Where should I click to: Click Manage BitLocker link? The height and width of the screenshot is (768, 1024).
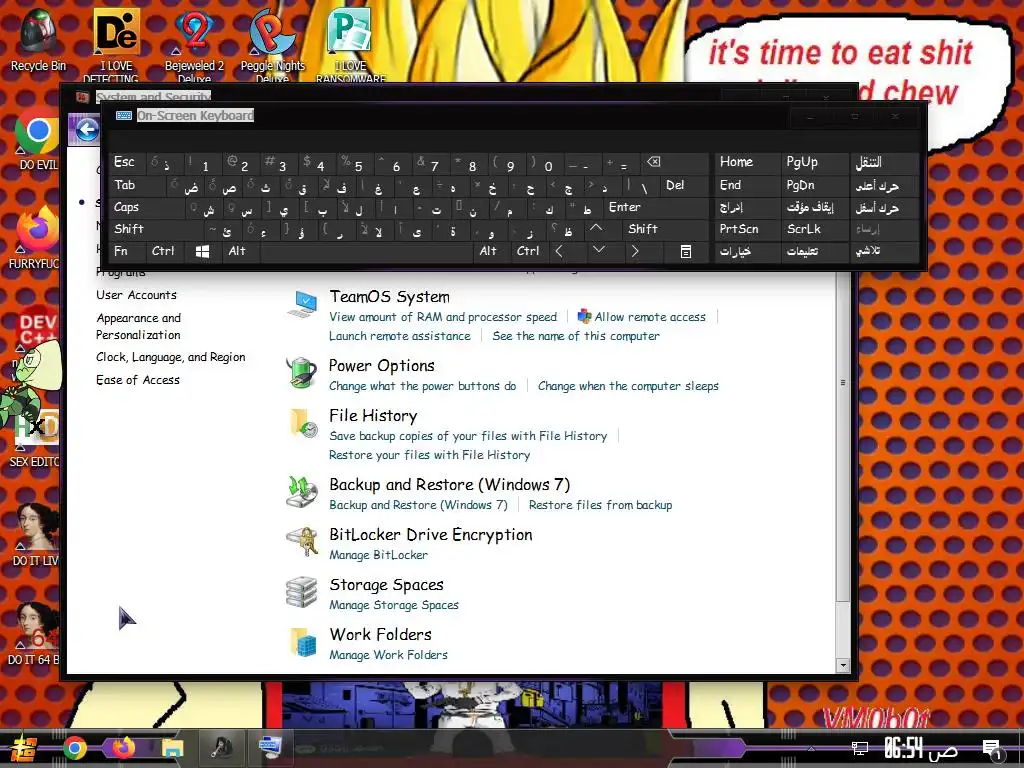click(379, 555)
